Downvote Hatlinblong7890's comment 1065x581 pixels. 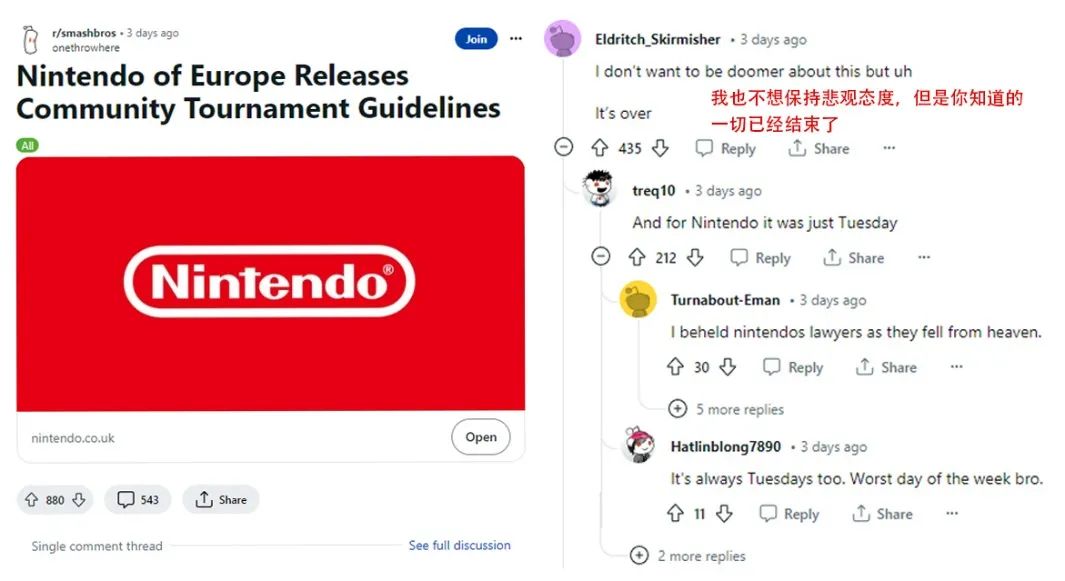tap(725, 514)
